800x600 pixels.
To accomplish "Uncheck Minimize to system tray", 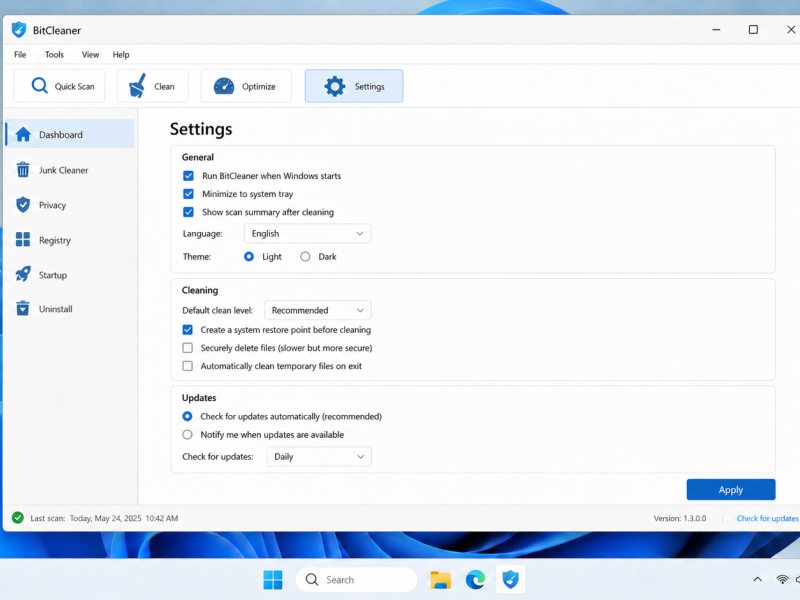I will click(x=188, y=194).
